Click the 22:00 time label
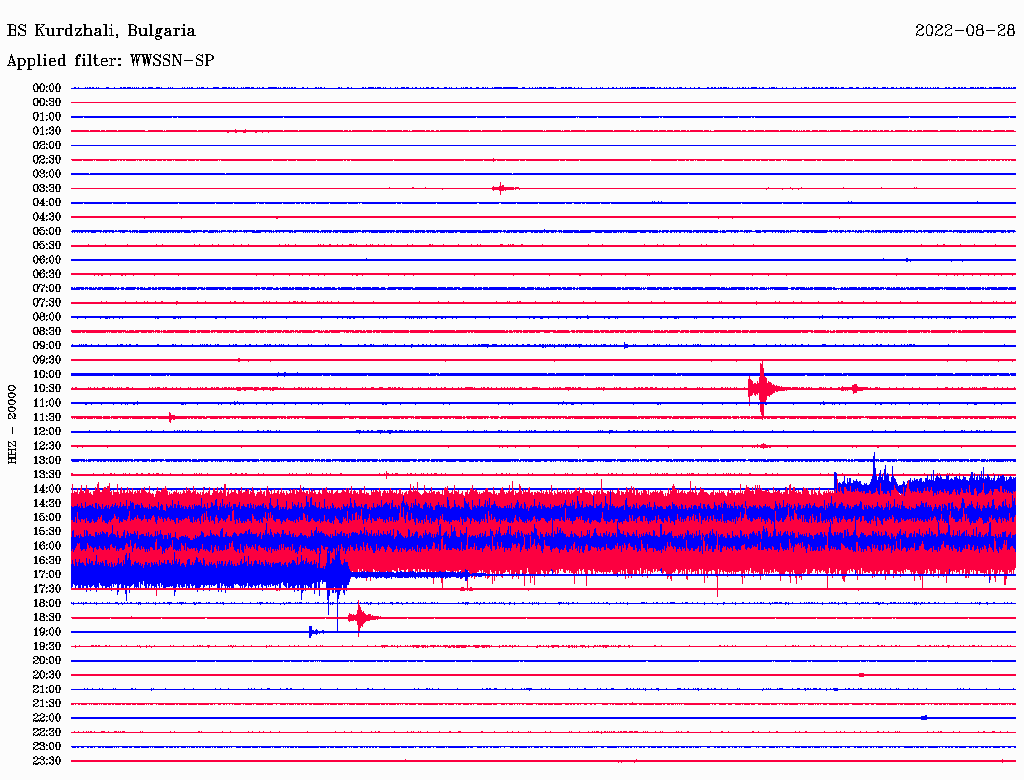 pyautogui.click(x=47, y=717)
